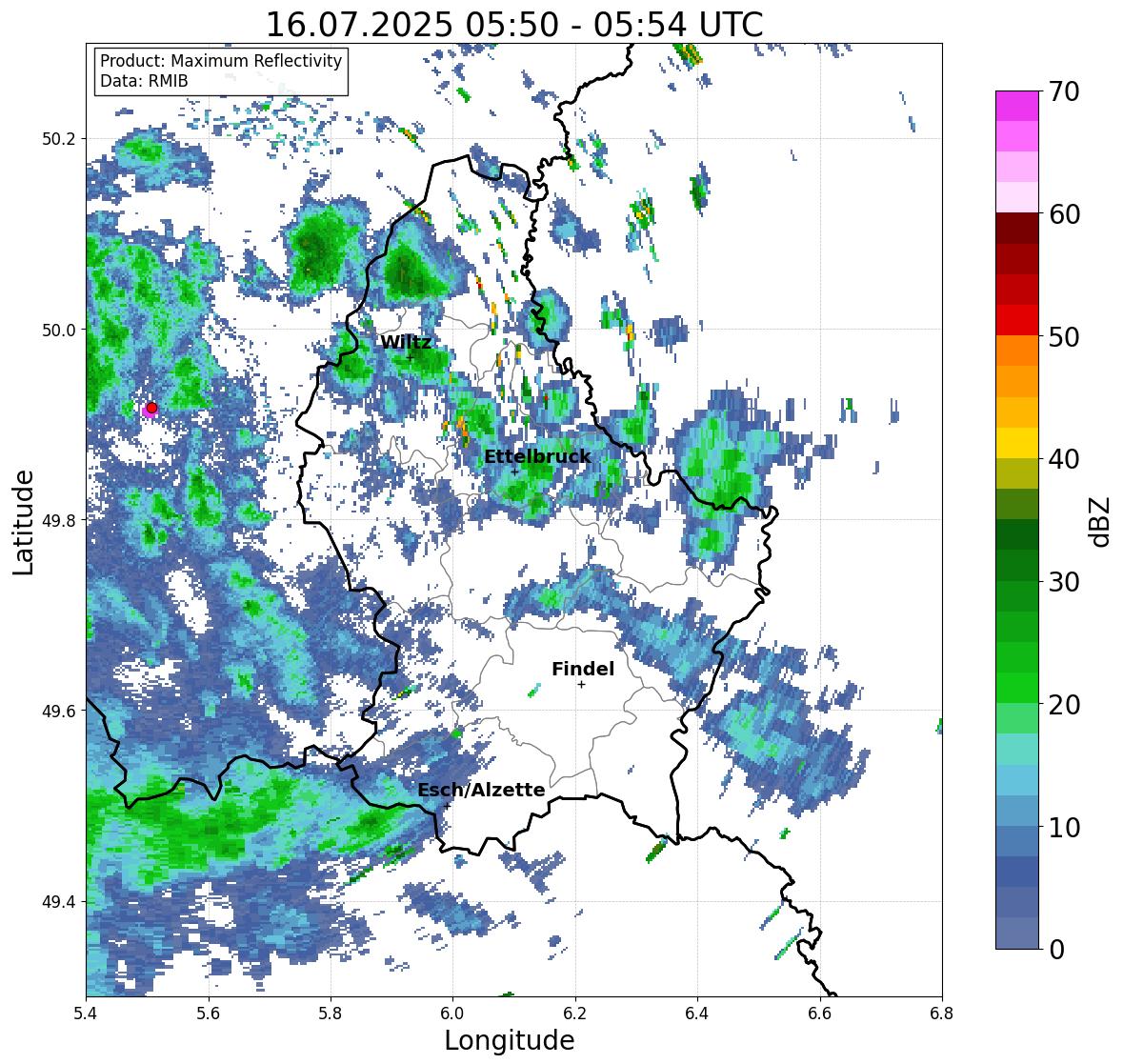Image resolution: width=1123 pixels, height=1064 pixels.
Task: Click the plus marker below the Ettelbruck label
Action: pyautogui.click(x=514, y=472)
